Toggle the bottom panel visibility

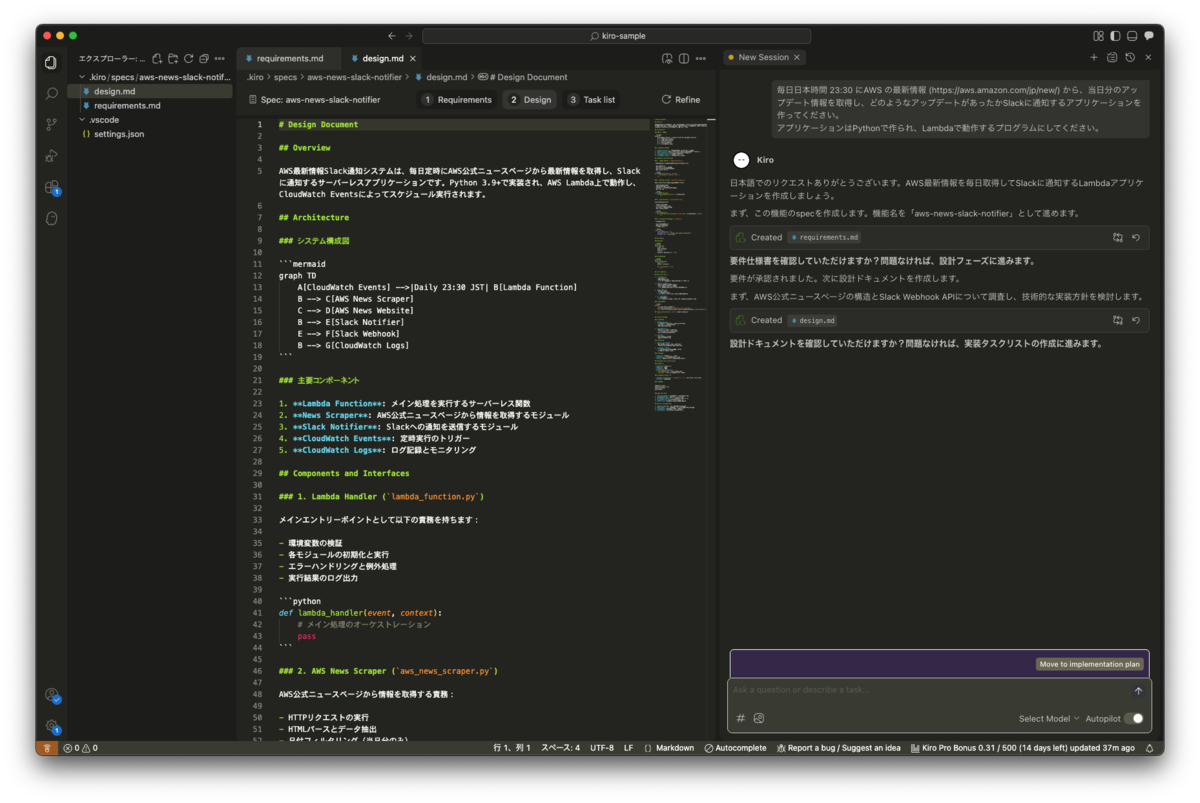1132,36
